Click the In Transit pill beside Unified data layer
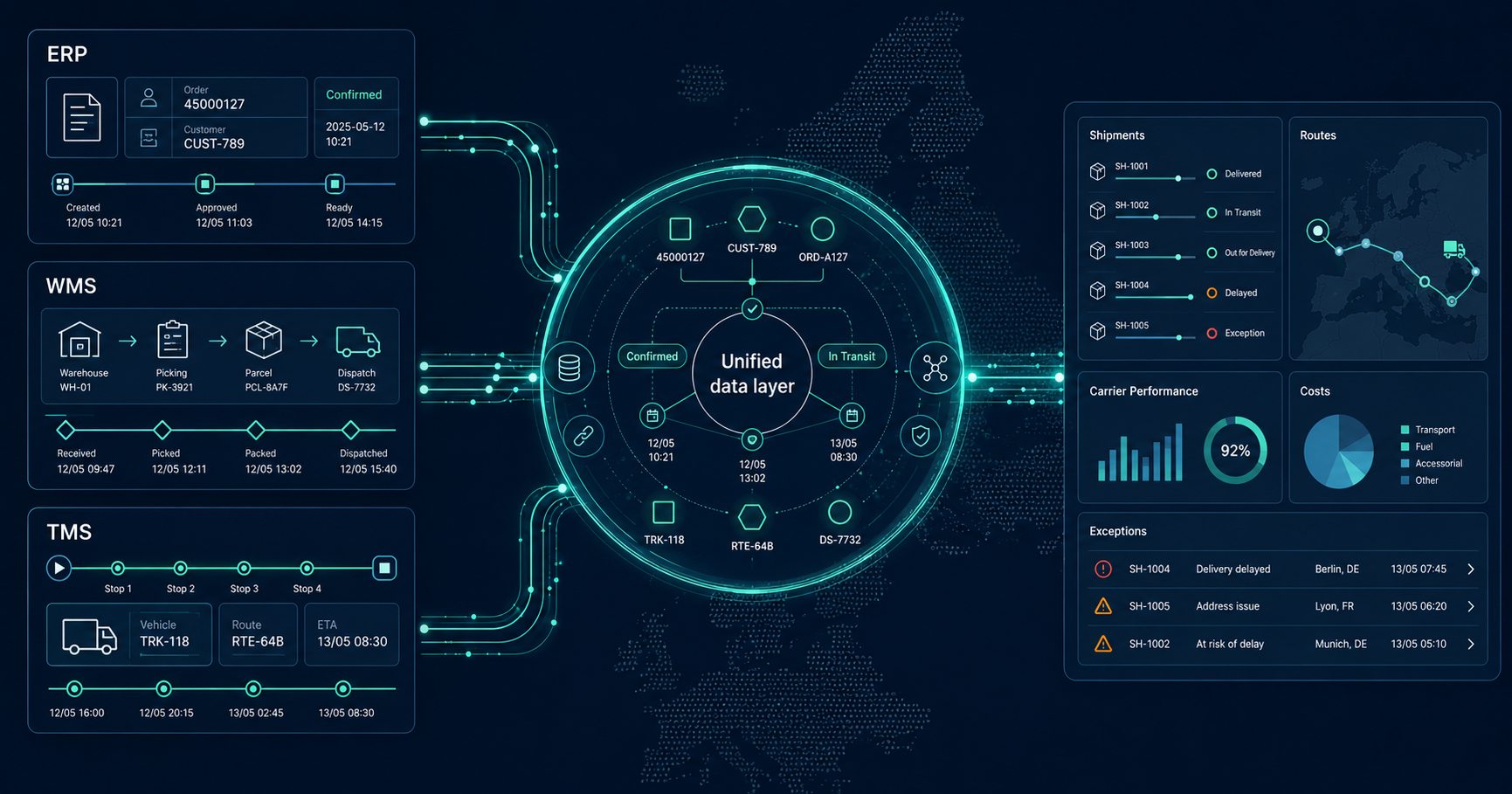 pyautogui.click(x=852, y=356)
